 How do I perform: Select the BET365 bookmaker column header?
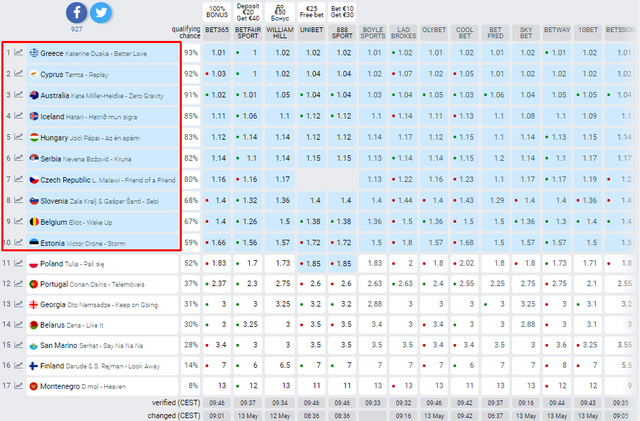click(x=217, y=31)
